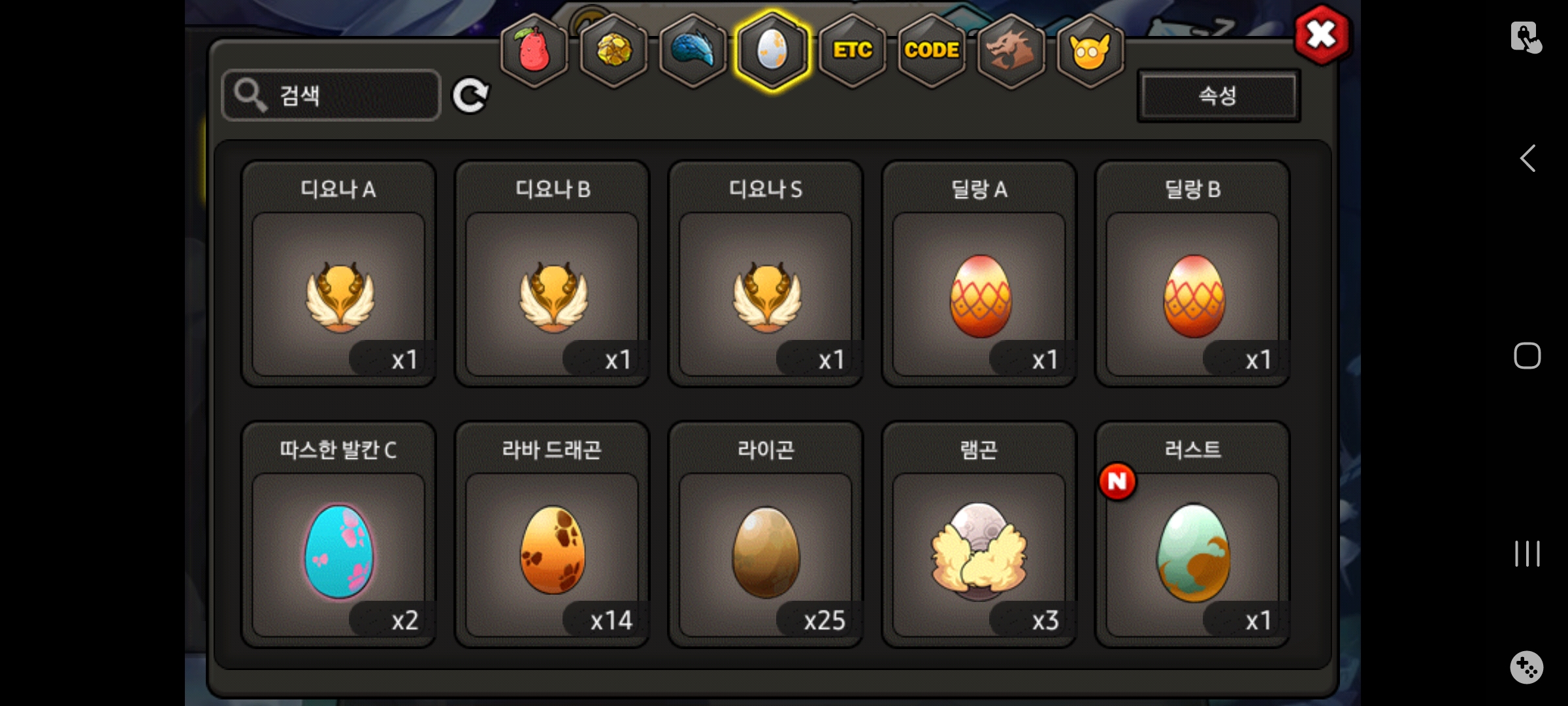Tap the gamepad icon in bottom corner

tap(1527, 667)
